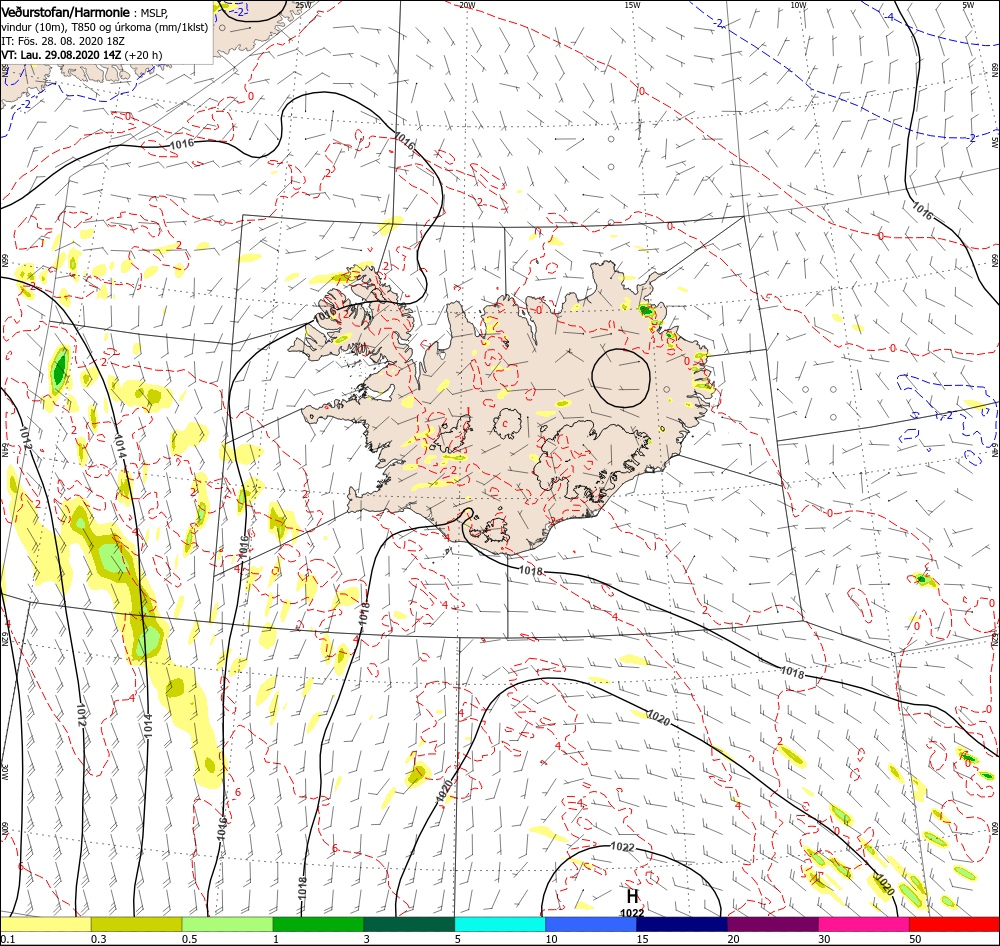Select the green 1–3 mm legend swatch

pos(318,924)
